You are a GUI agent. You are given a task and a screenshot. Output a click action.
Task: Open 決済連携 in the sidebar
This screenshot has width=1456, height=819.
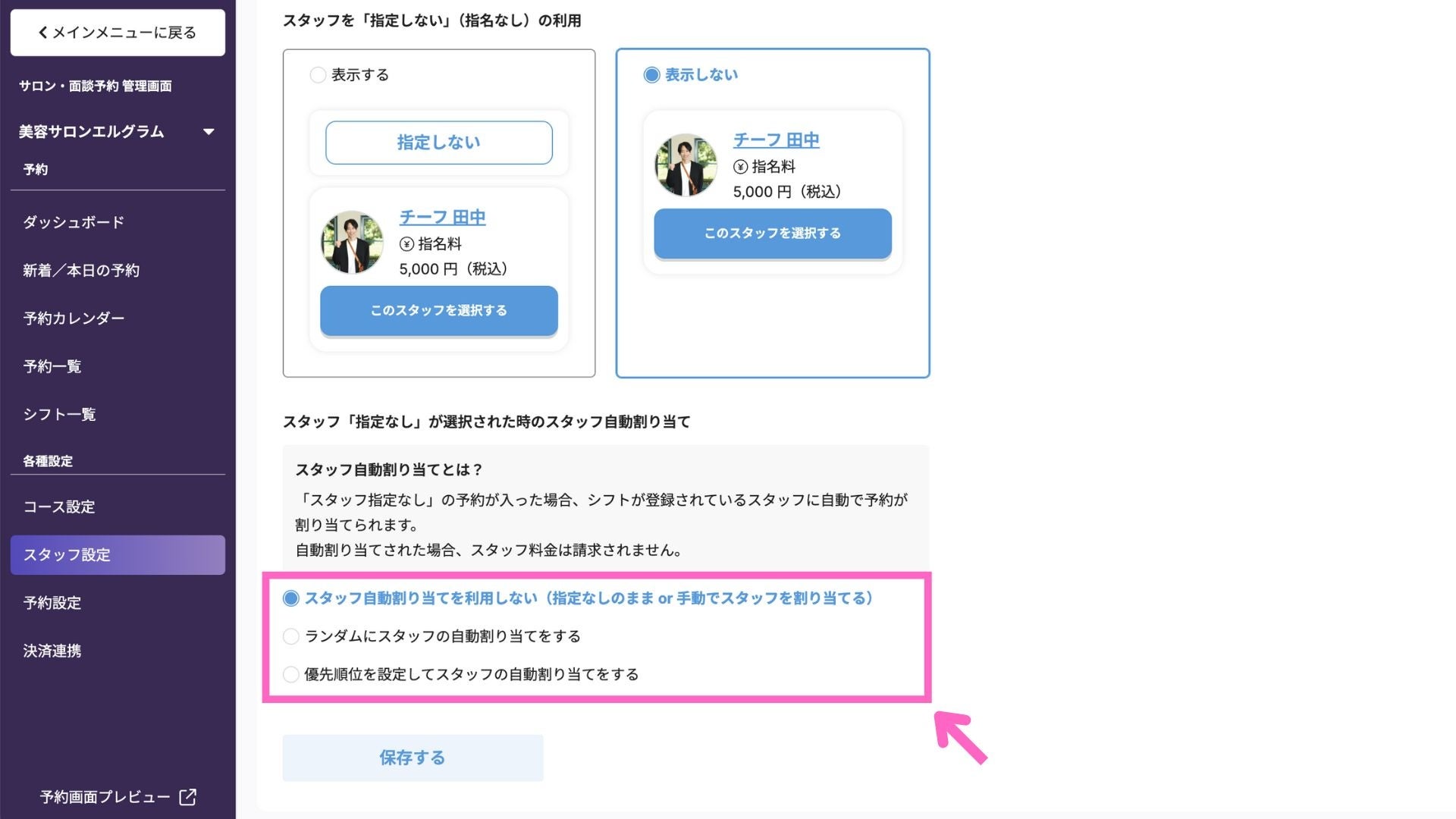point(52,651)
